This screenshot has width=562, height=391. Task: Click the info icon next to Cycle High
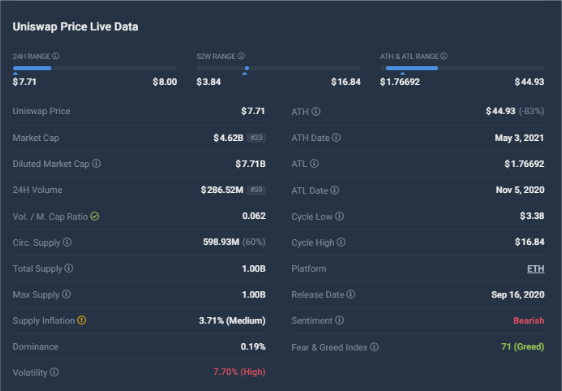tap(341, 242)
